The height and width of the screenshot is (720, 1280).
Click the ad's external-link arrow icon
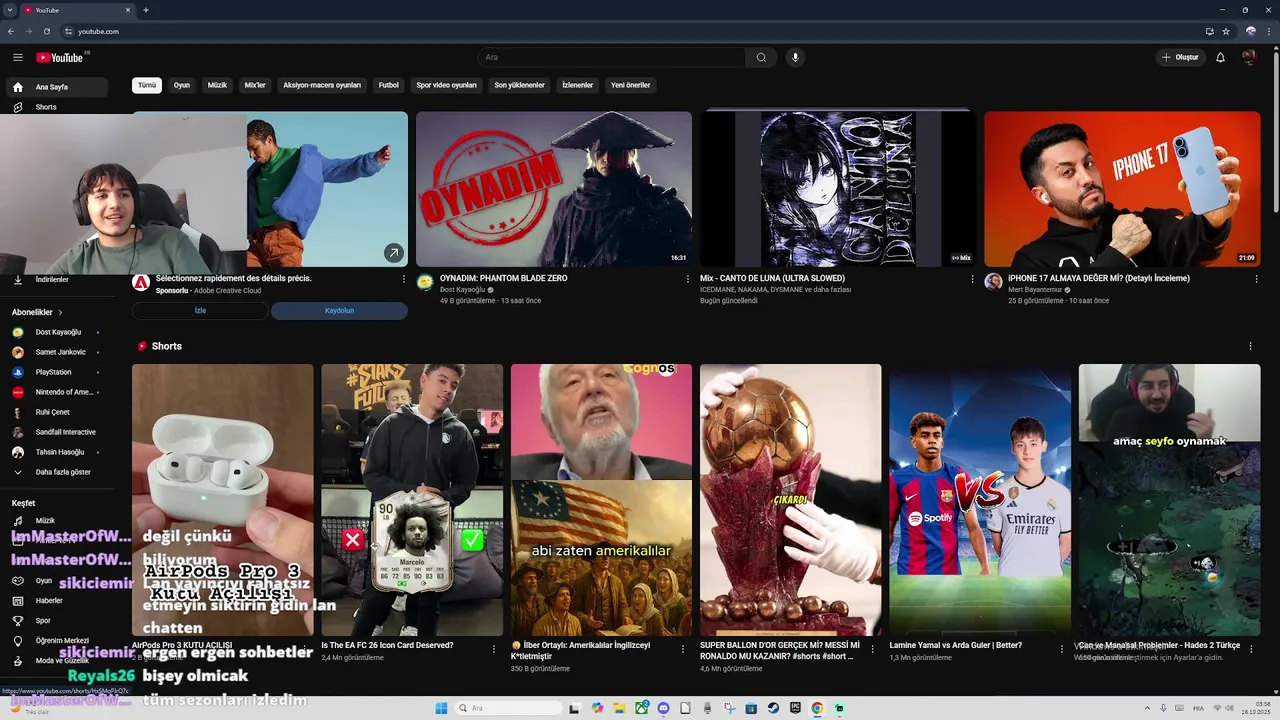pos(394,253)
